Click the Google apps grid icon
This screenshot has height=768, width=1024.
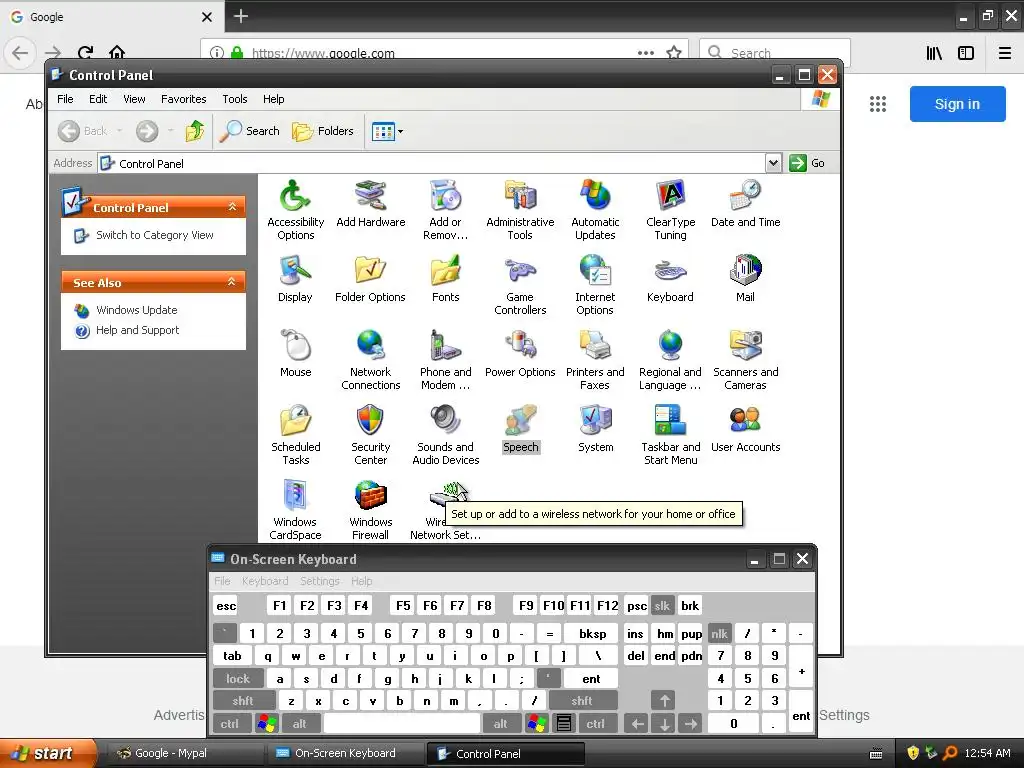point(878,104)
